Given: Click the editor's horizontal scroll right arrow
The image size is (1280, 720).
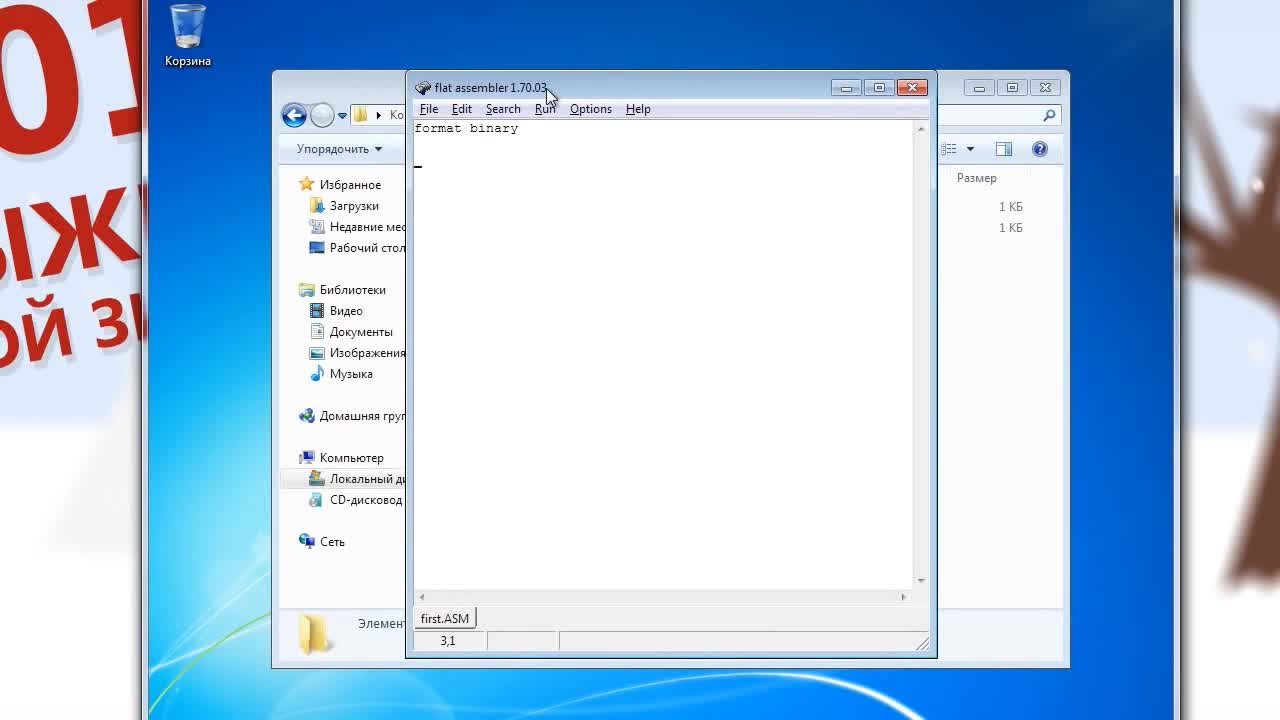Looking at the screenshot, I should (903, 597).
